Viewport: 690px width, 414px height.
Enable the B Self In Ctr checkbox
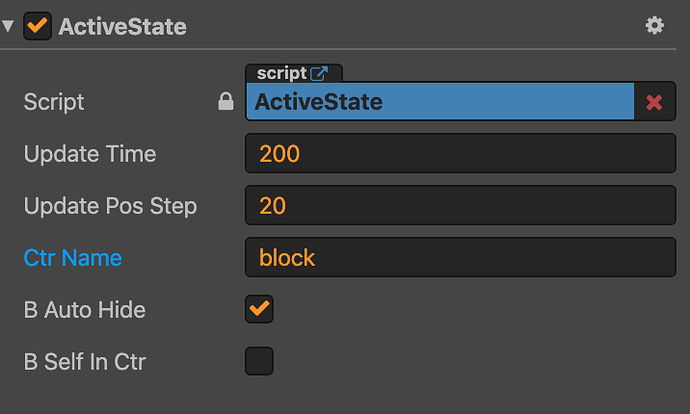coord(259,361)
